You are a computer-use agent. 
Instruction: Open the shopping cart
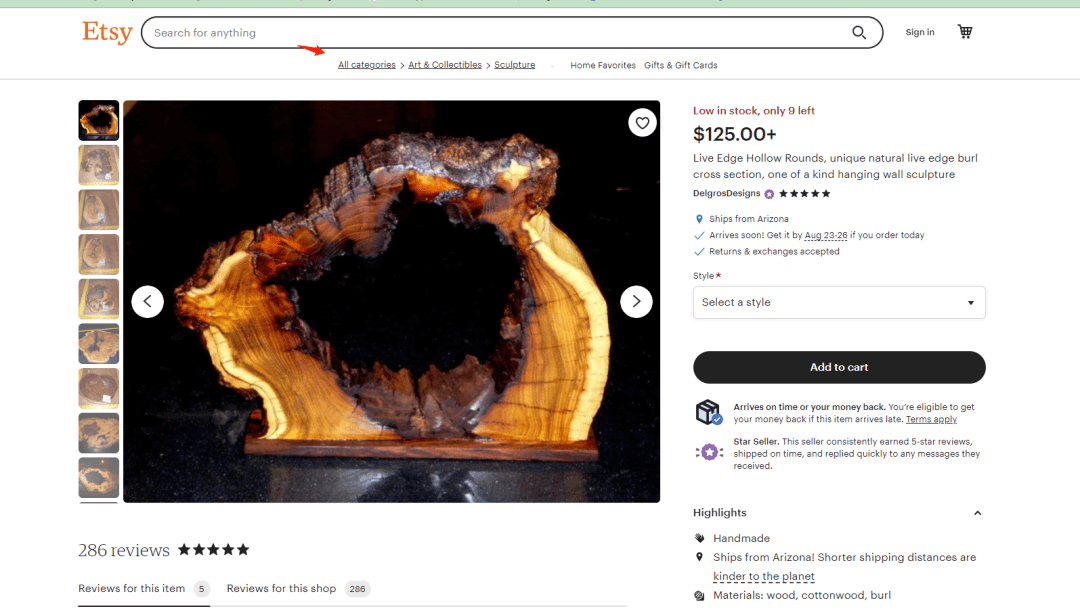[x=964, y=32]
